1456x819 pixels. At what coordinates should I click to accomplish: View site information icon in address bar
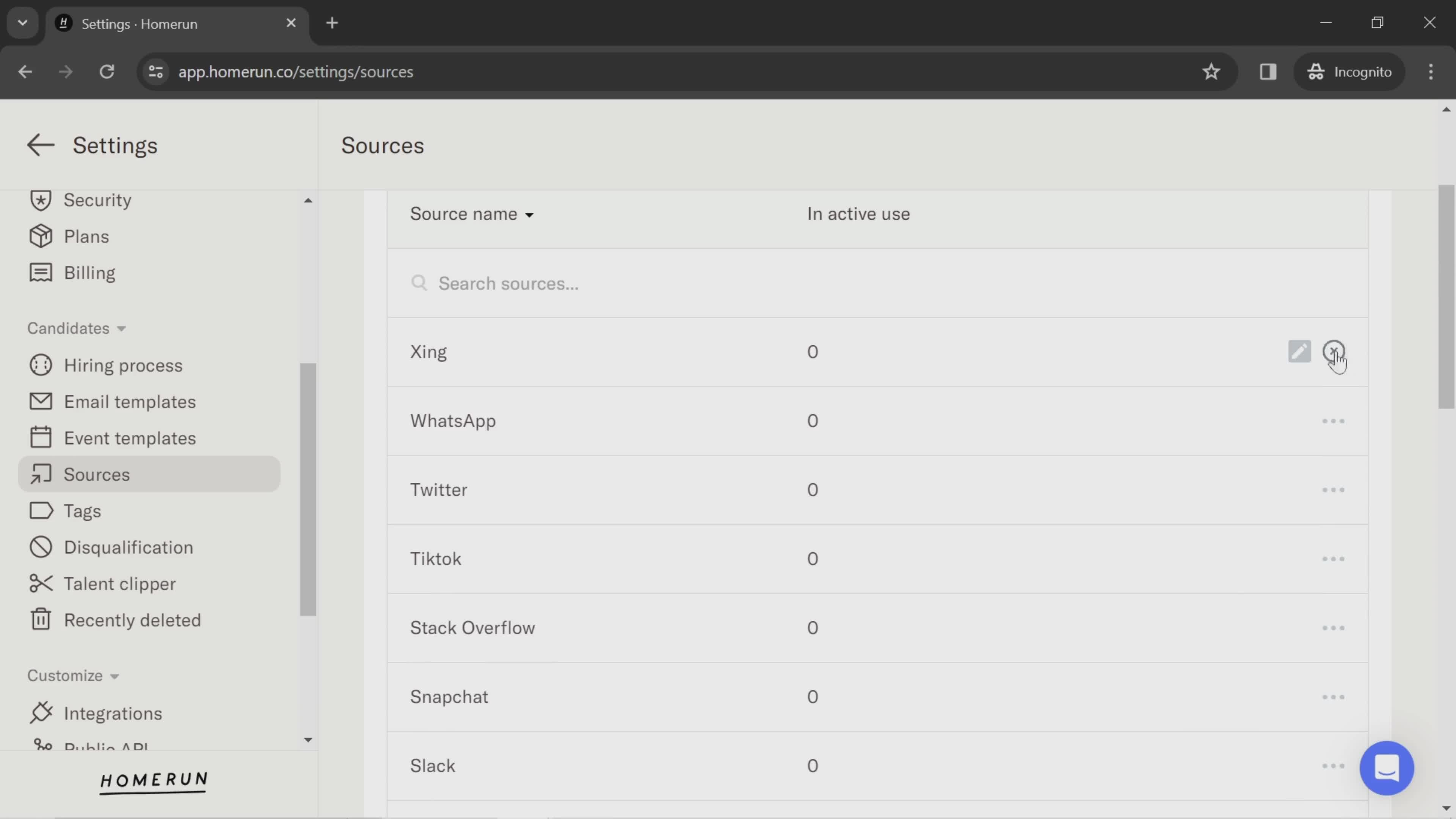pos(156,72)
